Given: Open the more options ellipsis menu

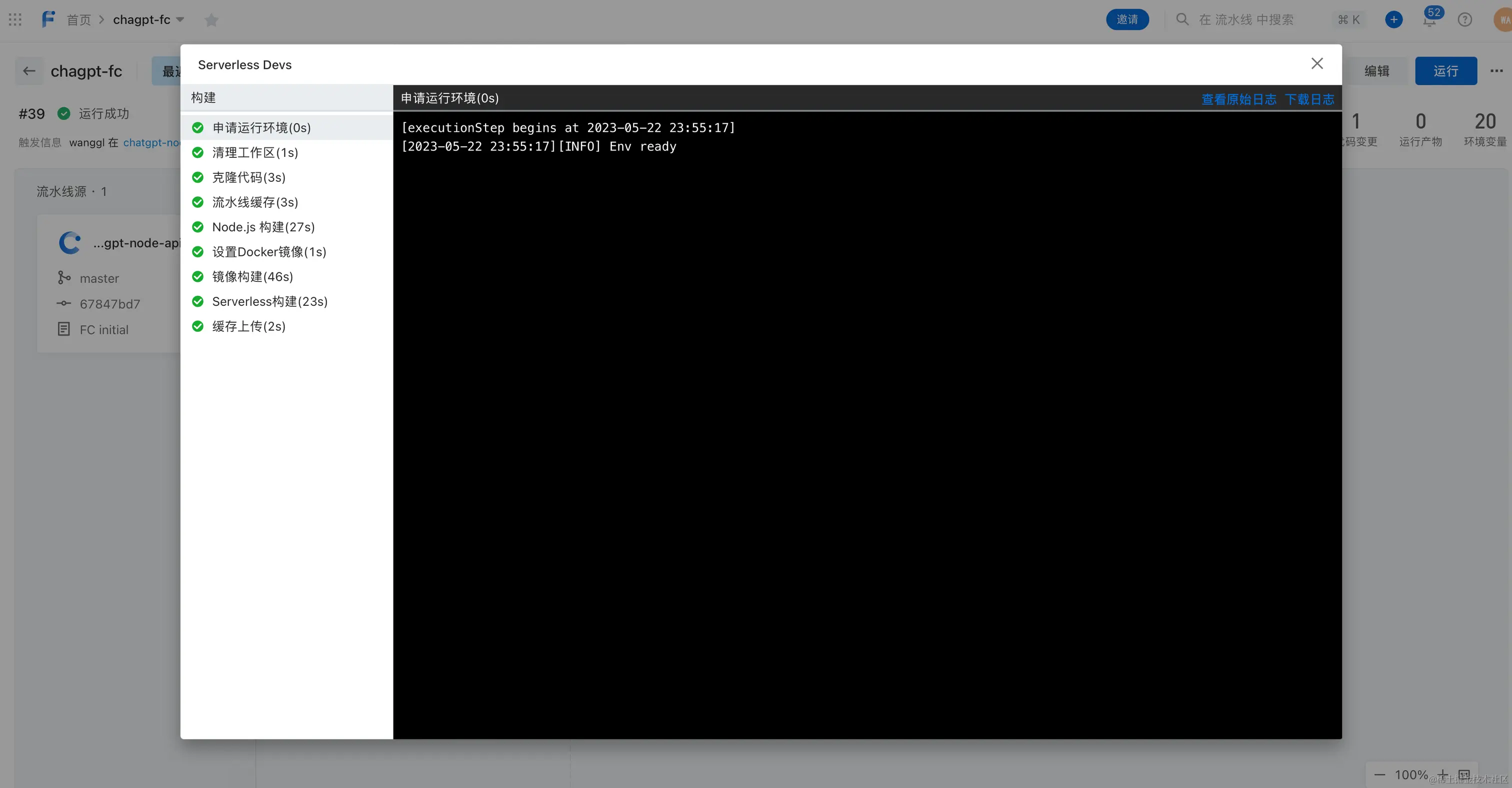Looking at the screenshot, I should [1496, 71].
